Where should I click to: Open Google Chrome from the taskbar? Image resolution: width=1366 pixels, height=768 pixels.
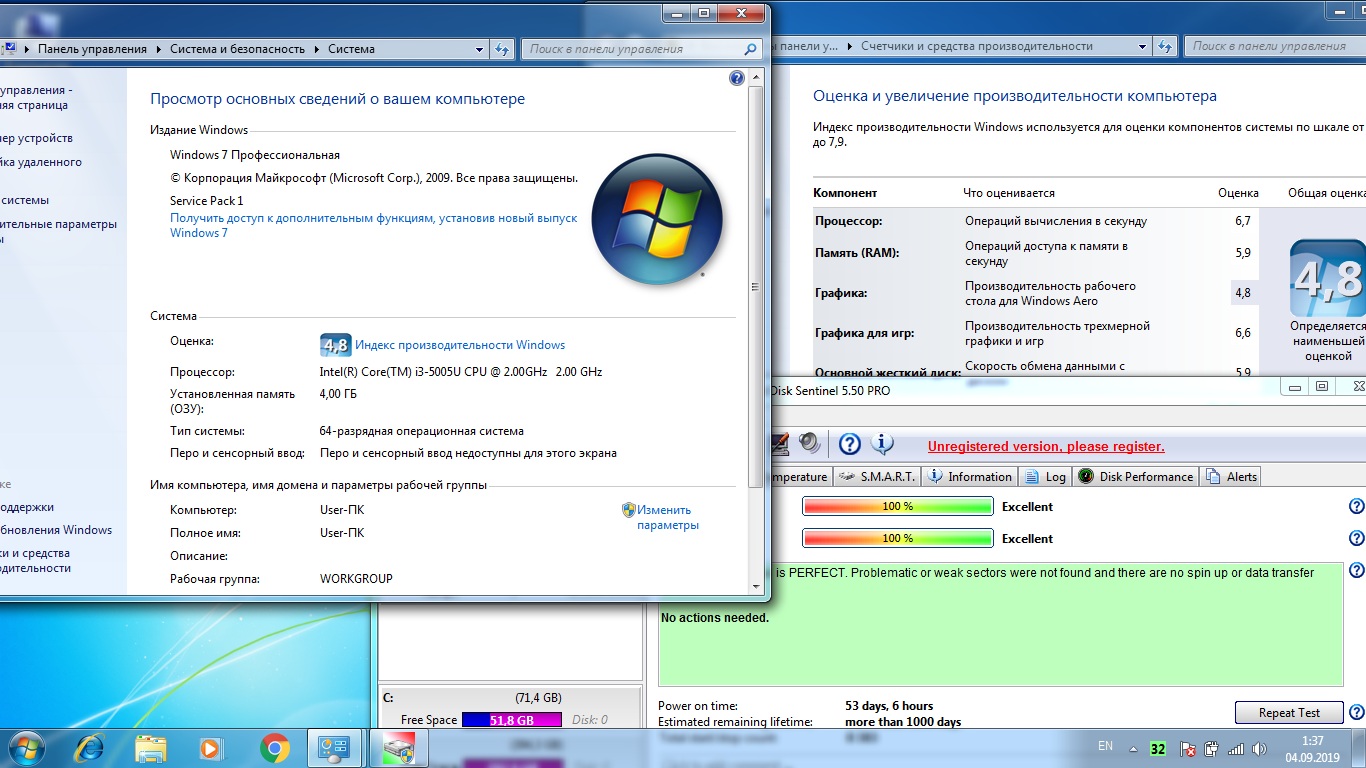tap(275, 748)
